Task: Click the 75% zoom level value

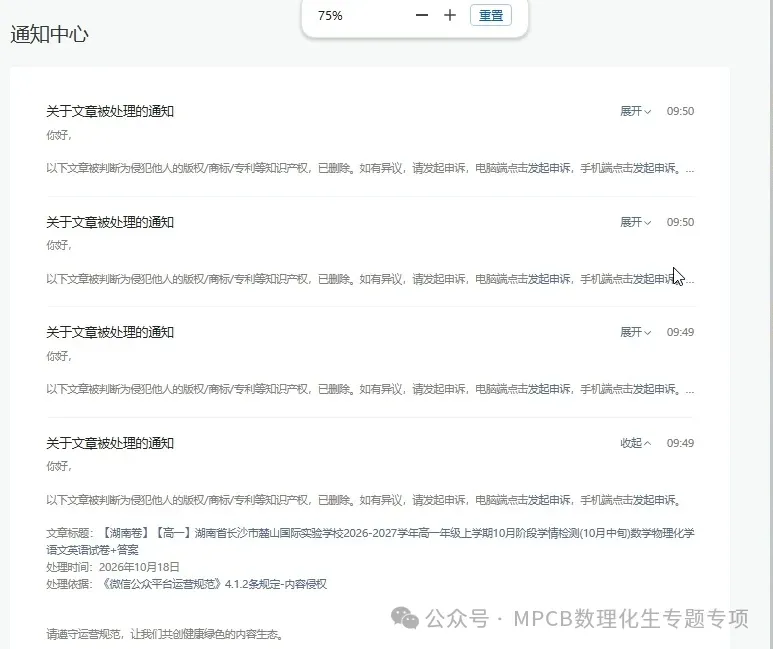Action: (x=330, y=16)
